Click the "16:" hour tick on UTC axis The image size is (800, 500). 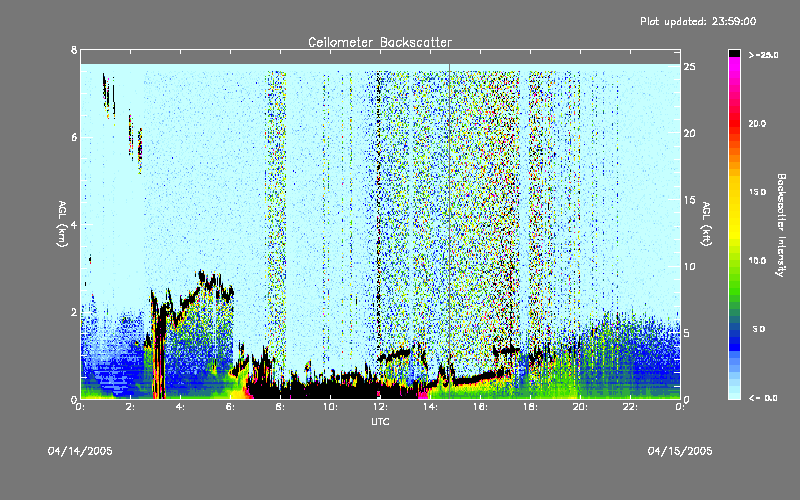480,407
